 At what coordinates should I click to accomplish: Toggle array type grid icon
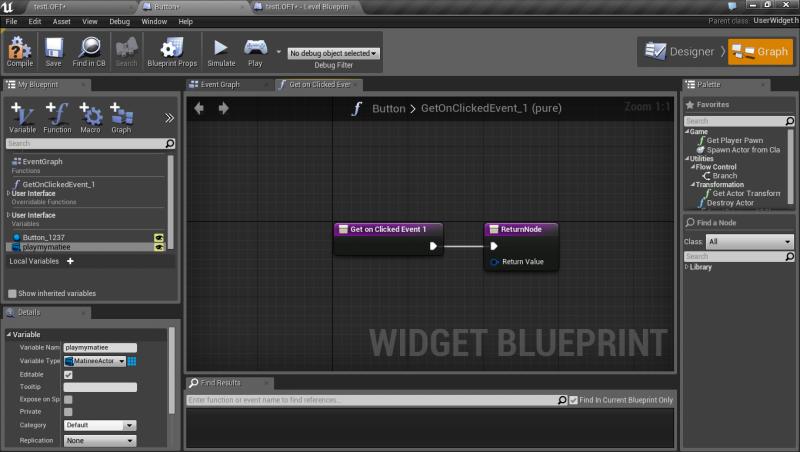pos(132,361)
